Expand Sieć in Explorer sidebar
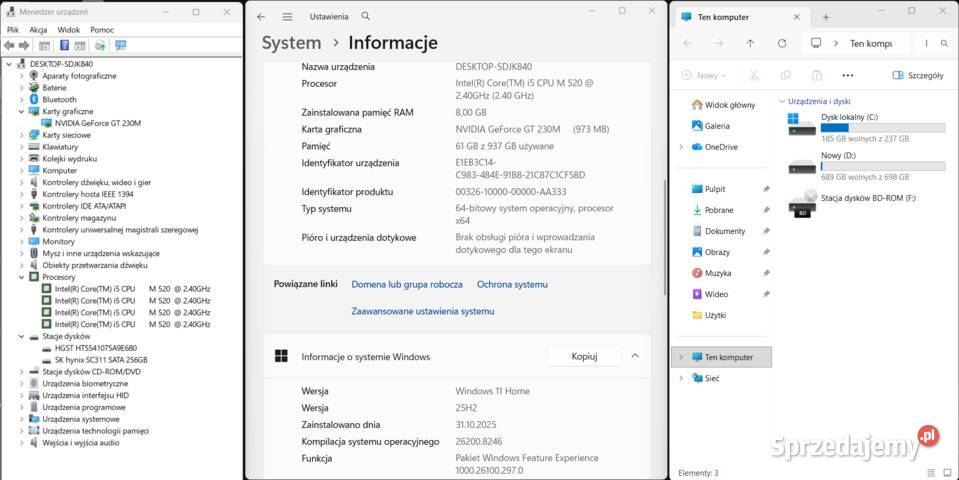Screen dimensions: 959x480 pyautogui.click(x=681, y=378)
